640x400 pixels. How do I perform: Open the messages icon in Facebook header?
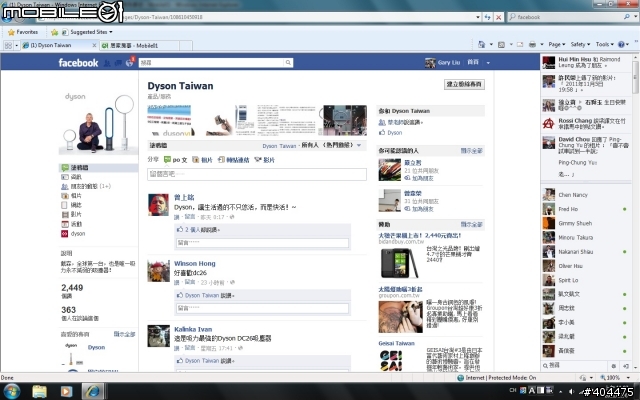[118, 63]
